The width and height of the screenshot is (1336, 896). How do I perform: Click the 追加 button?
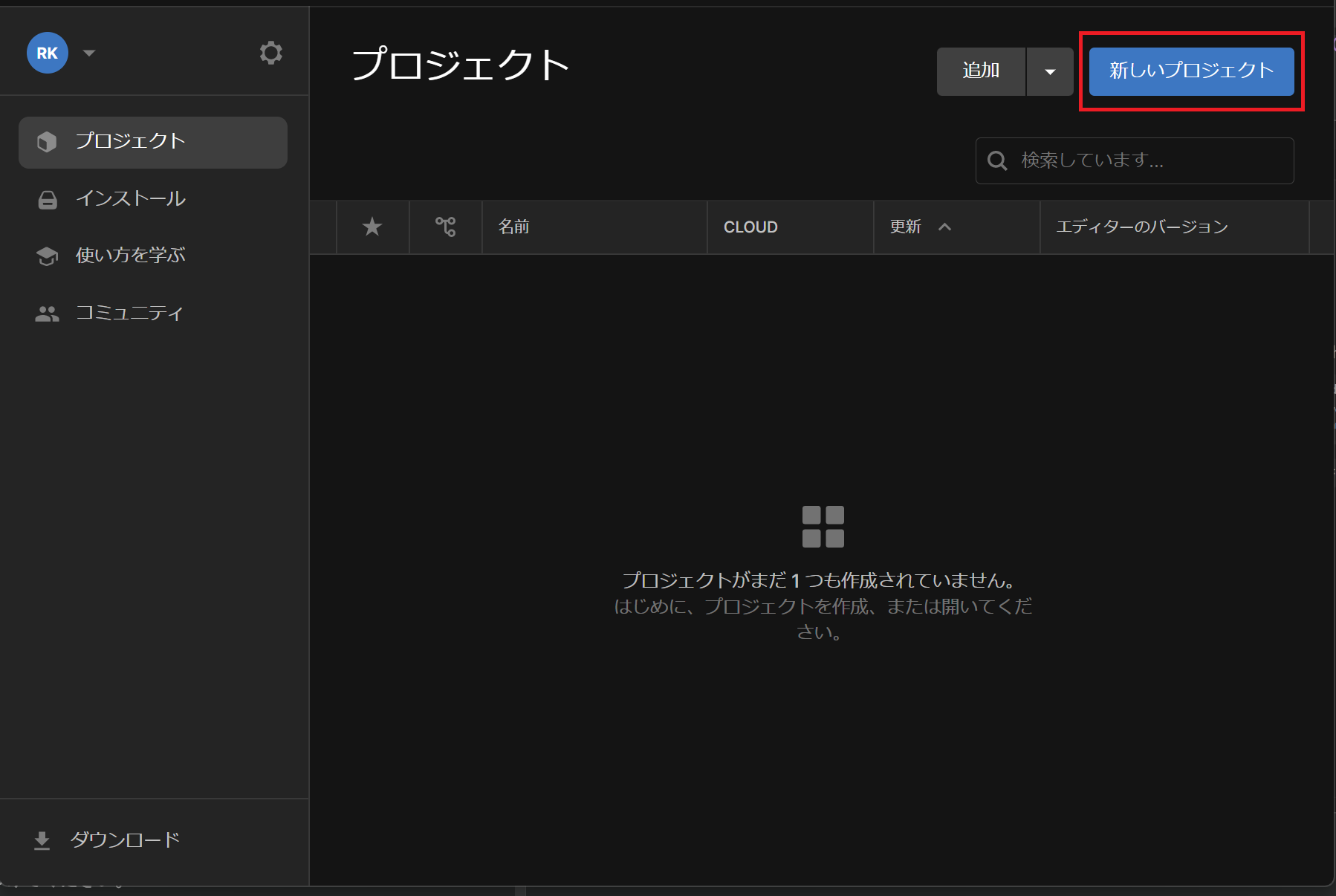point(981,71)
